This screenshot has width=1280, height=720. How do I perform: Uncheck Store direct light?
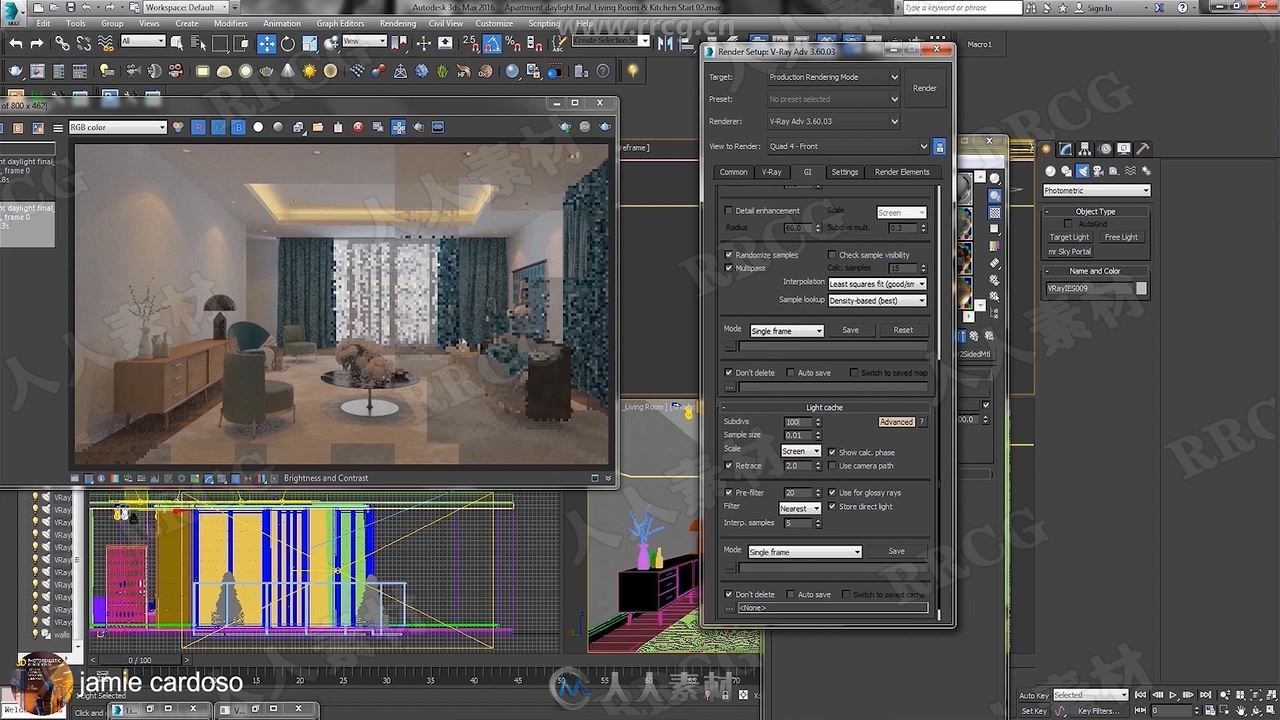coord(832,506)
